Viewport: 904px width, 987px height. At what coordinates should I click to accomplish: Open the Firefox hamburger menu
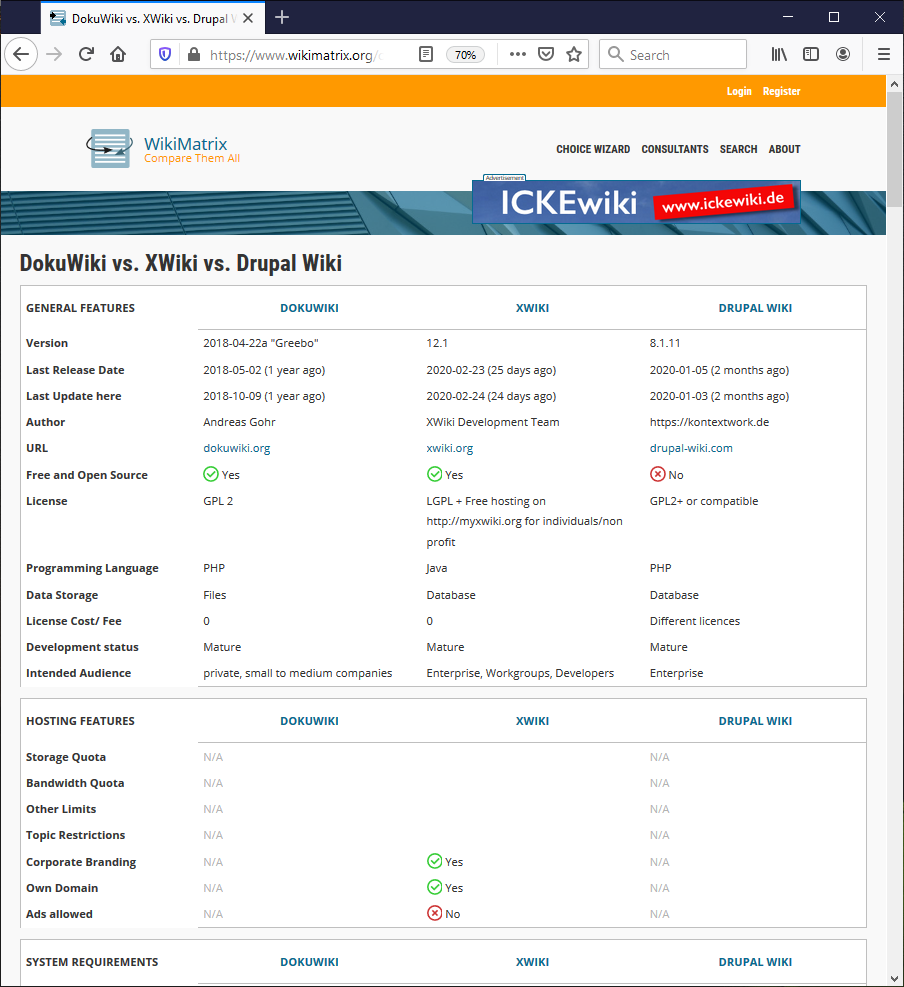884,54
